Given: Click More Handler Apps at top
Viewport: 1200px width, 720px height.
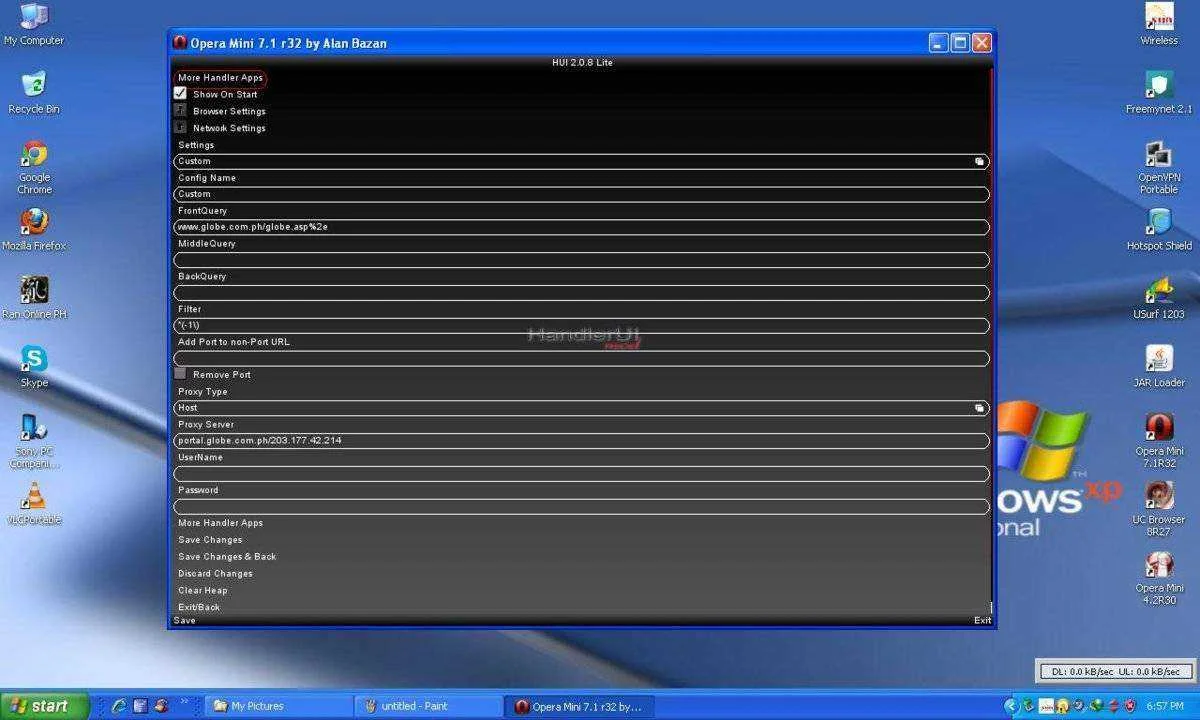Looking at the screenshot, I should [220, 78].
